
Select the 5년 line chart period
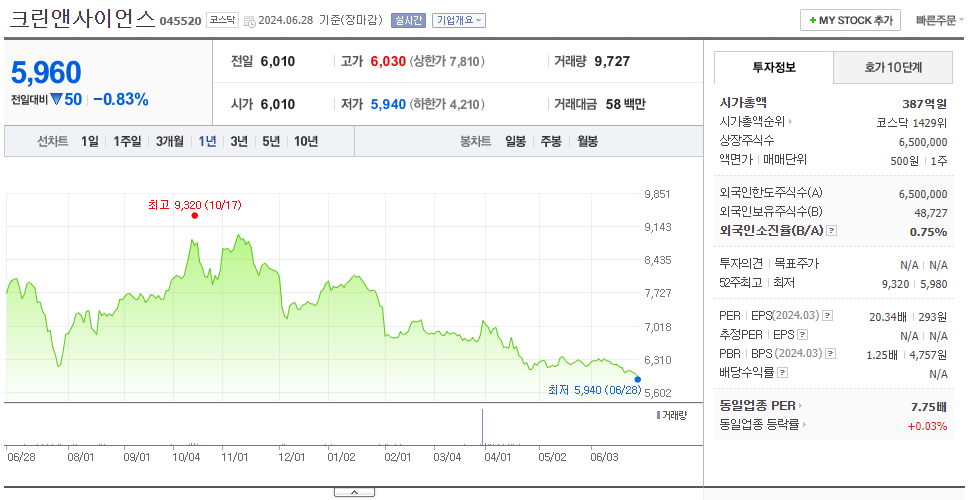pyautogui.click(x=271, y=141)
